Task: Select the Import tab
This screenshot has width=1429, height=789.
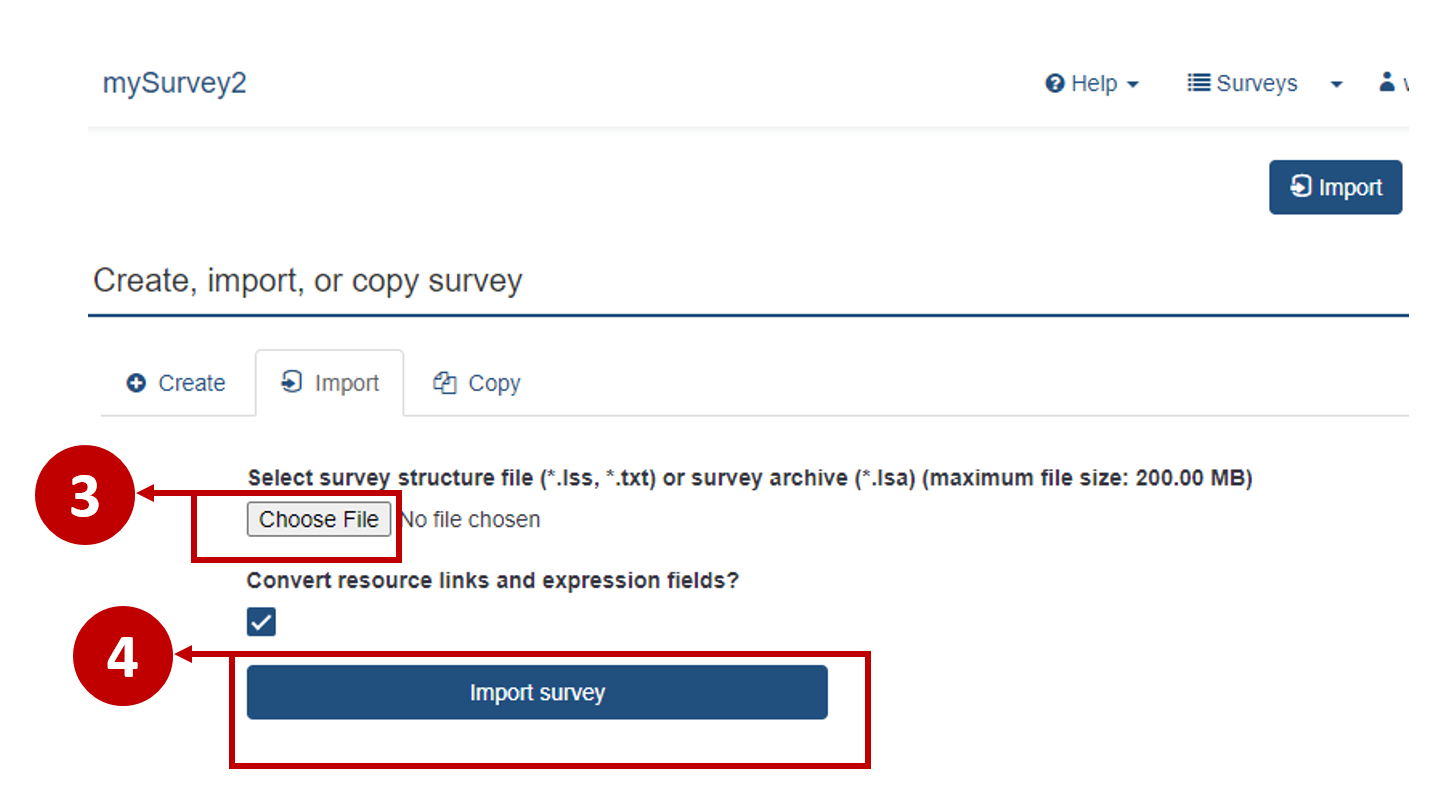Action: pyautogui.click(x=330, y=382)
